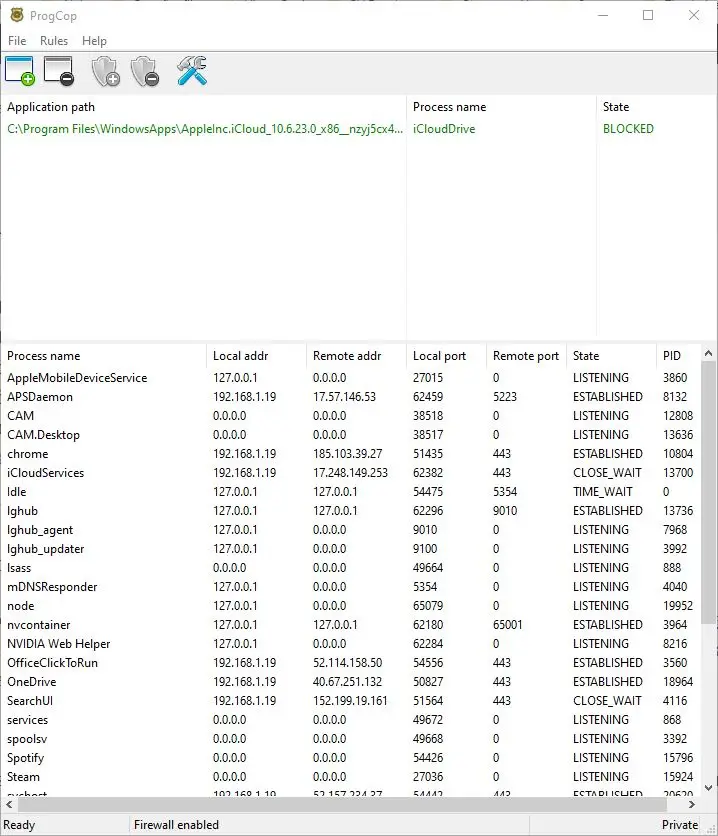The height and width of the screenshot is (836, 718).
Task: Click the ProgCop badge icon in title bar
Action: click(17, 15)
